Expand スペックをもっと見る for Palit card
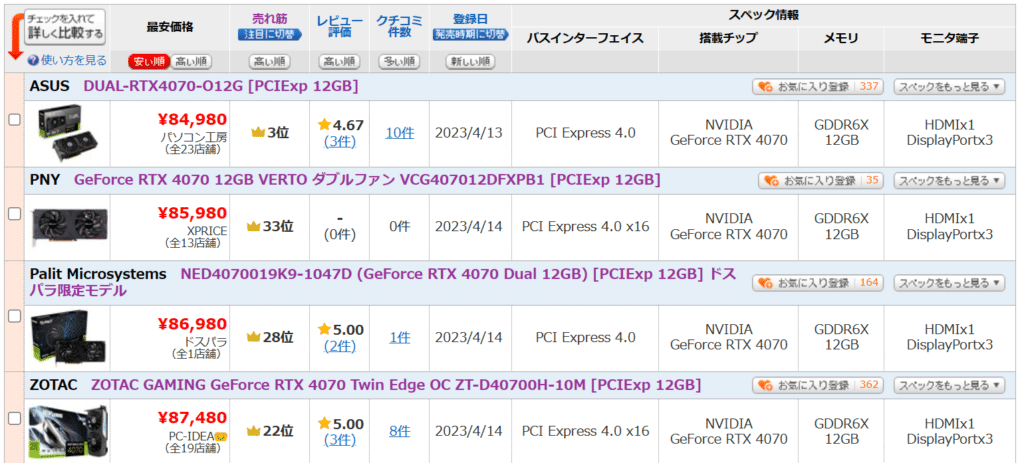 pyautogui.click(x=949, y=283)
